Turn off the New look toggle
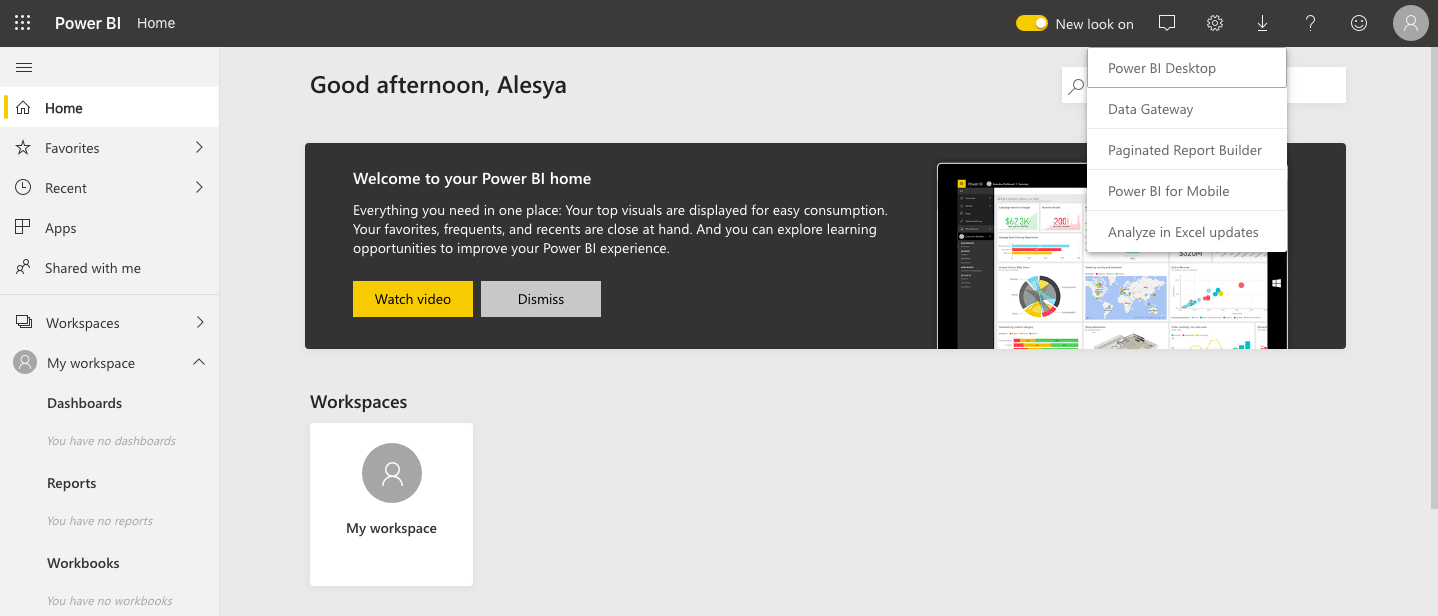The image size is (1438, 616). coord(1031,22)
